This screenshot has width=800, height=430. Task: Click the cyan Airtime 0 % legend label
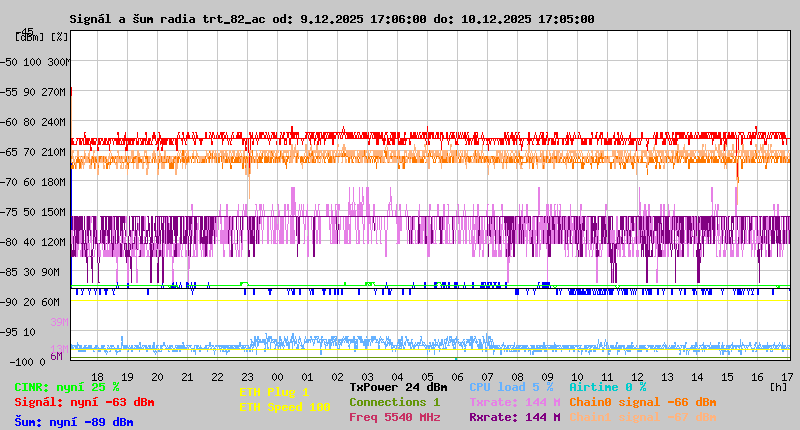pos(608,386)
